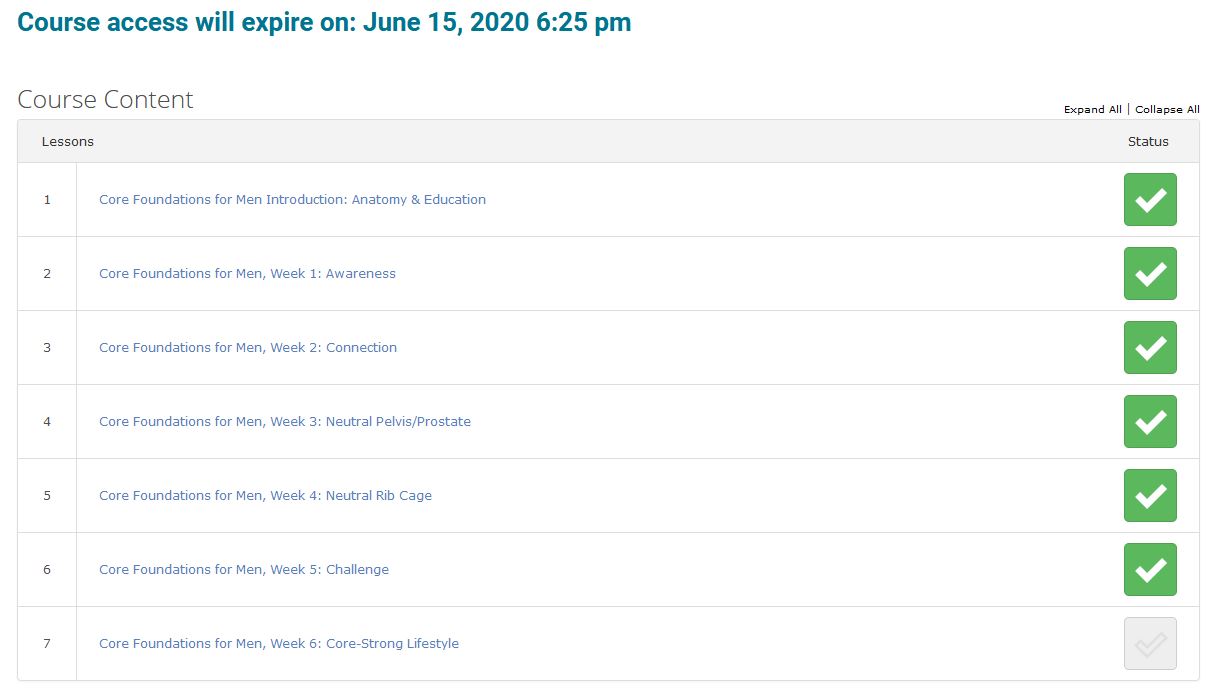1220x700 pixels.
Task: Go to Week 2: Connection lesson
Action: point(248,348)
